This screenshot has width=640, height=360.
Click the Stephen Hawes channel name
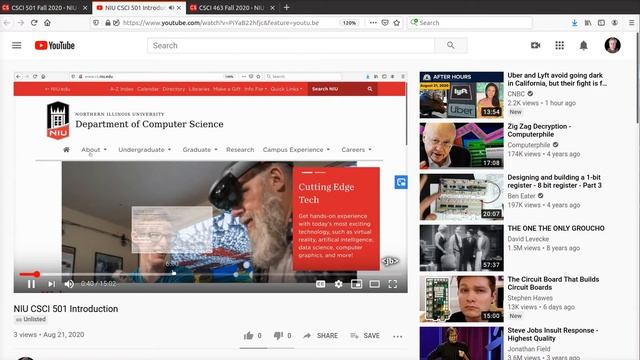530,298
